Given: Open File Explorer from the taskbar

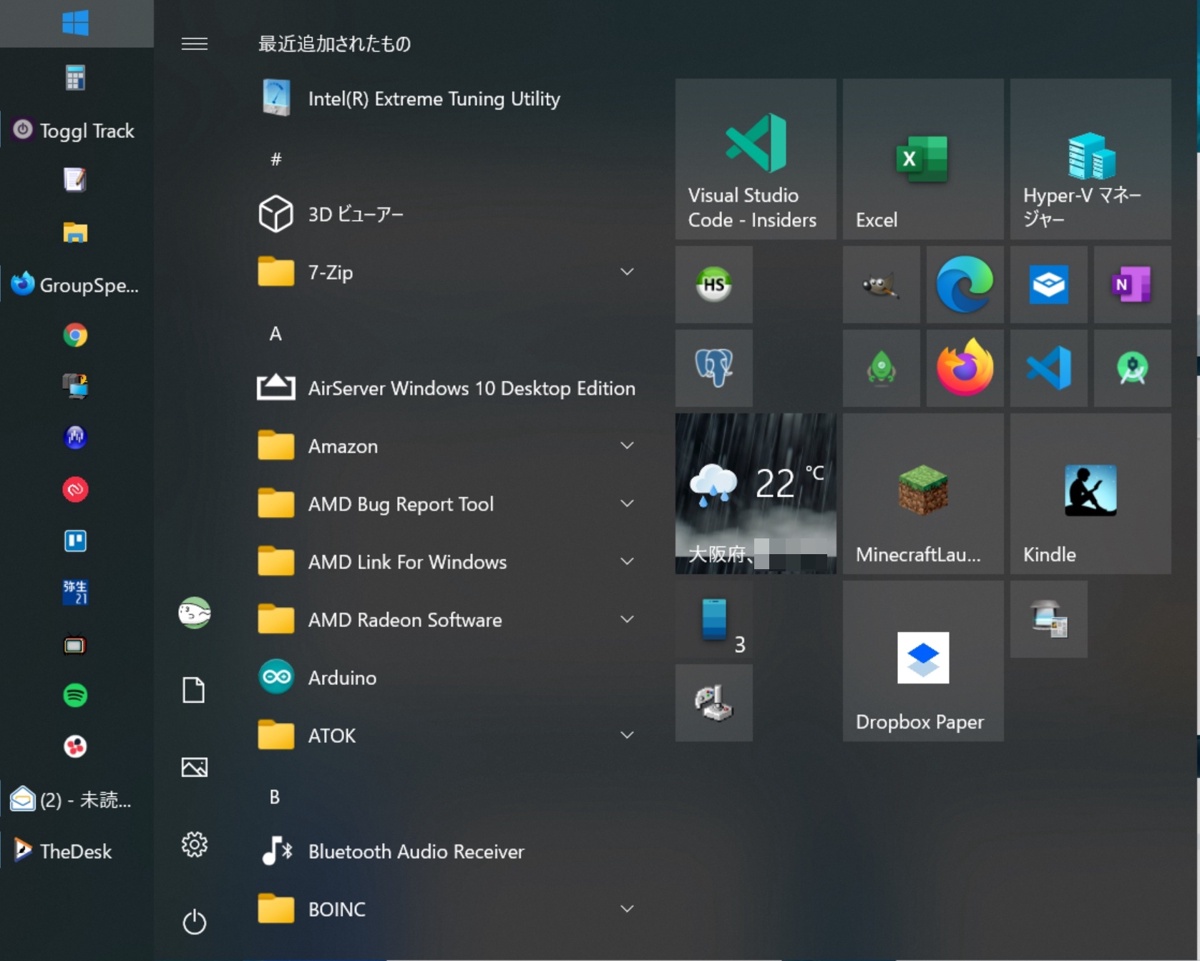Looking at the screenshot, I should coord(75,233).
